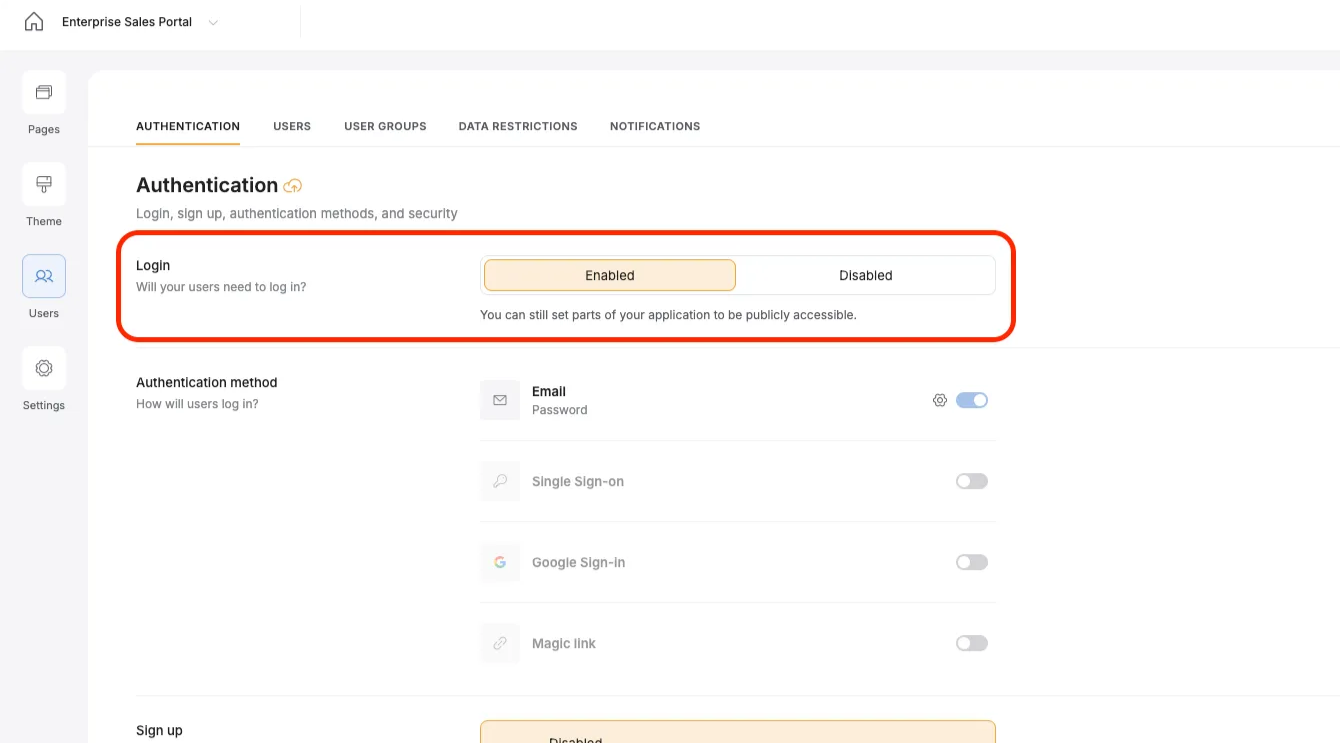Screen dimensions: 1340x743
Task: Toggle off Email Password authentication
Action: click(x=971, y=399)
